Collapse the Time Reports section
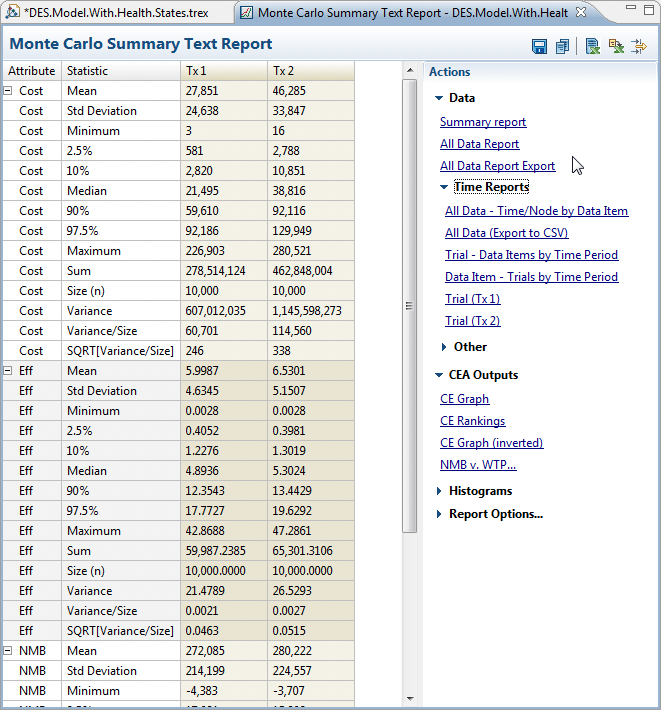Image resolution: width=661 pixels, height=710 pixels. pos(444,187)
